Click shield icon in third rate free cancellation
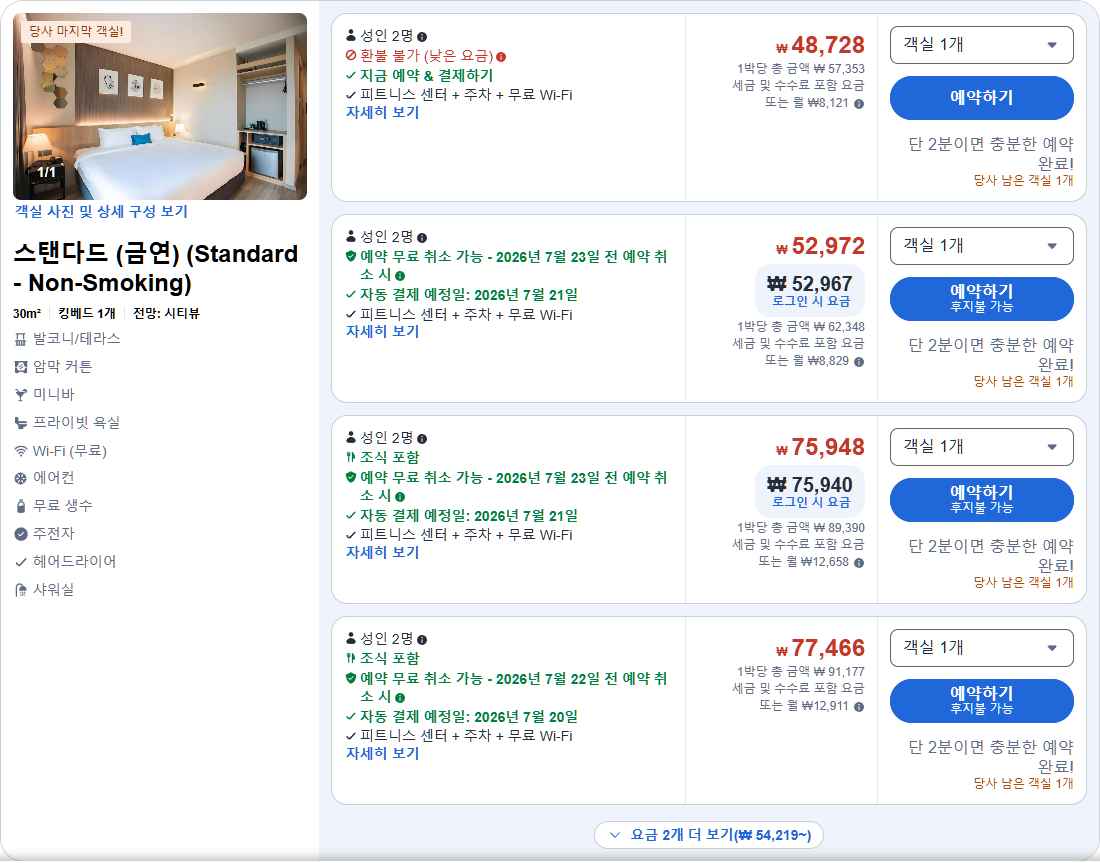Viewport: 1100px width, 863px height. pos(351,477)
